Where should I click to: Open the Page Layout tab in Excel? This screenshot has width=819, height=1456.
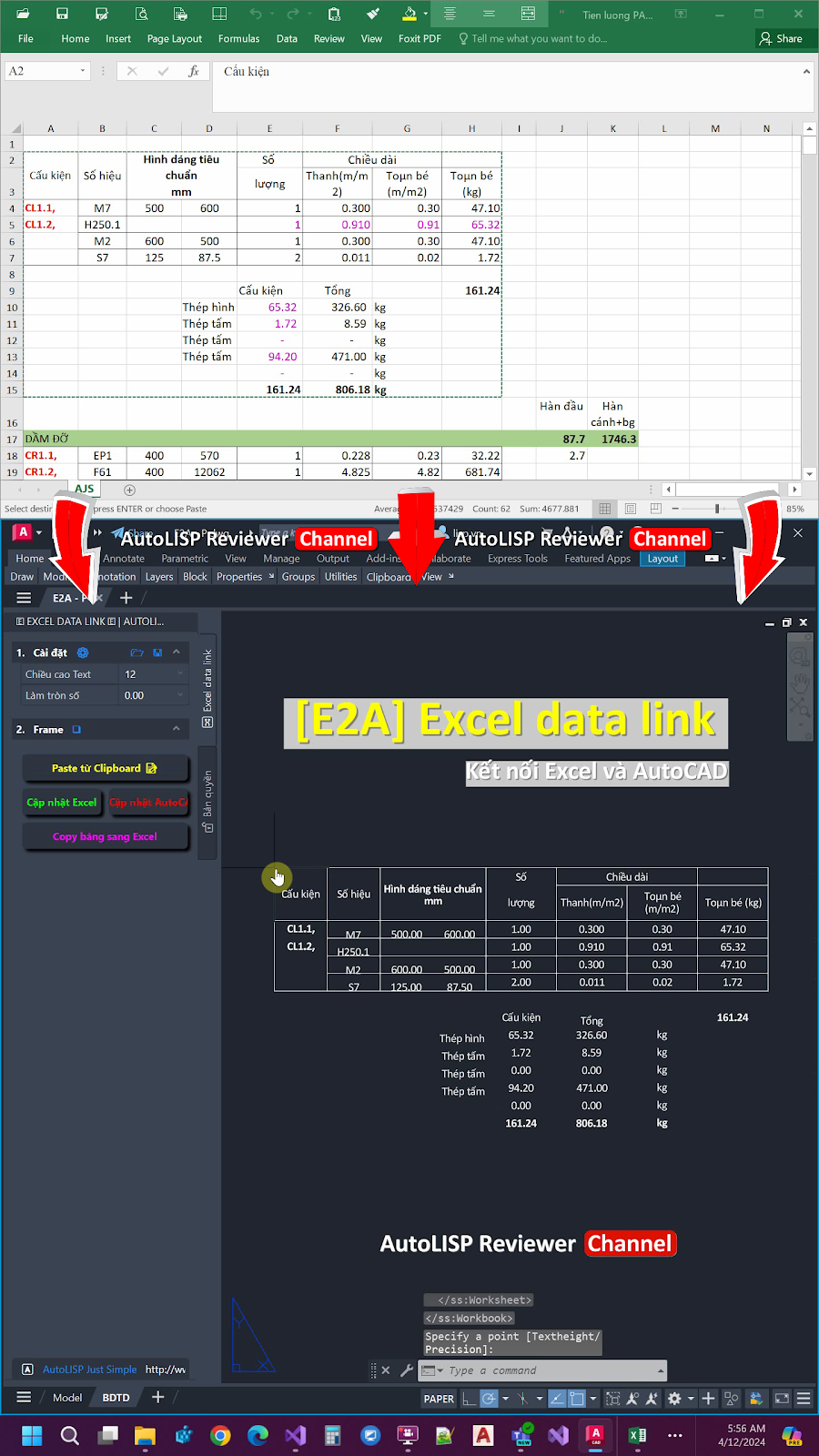175,39
